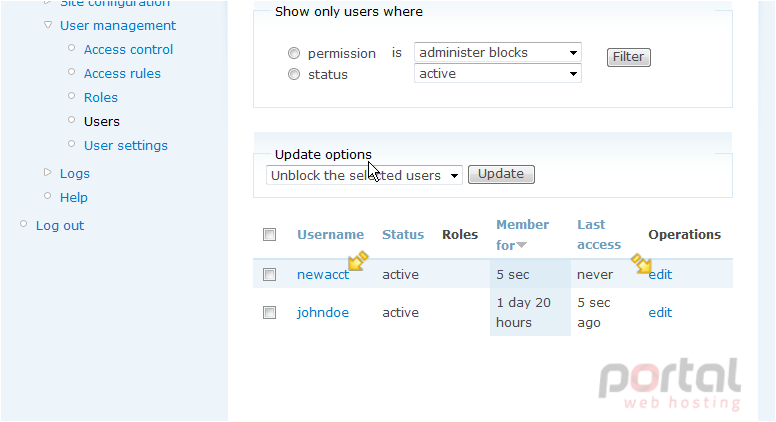
Task: Open the User management section
Action: (118, 26)
